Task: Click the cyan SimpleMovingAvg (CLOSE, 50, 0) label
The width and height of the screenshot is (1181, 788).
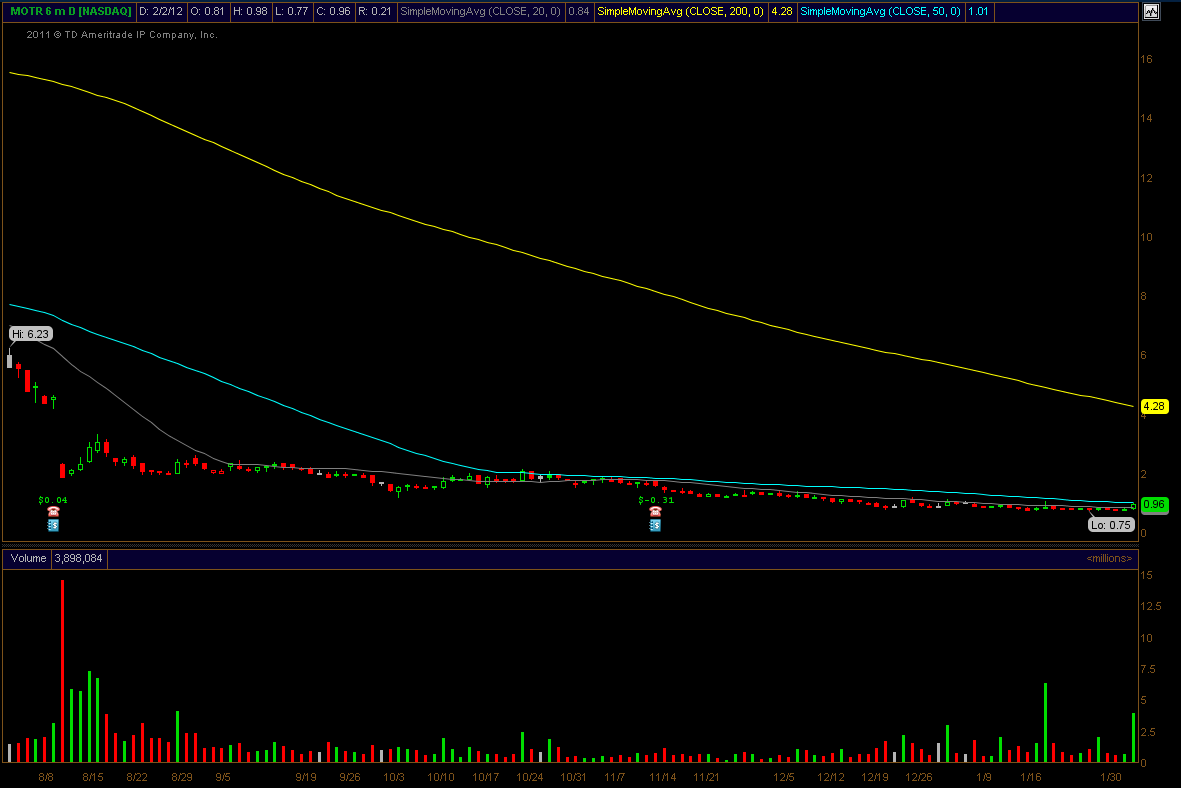Action: (880, 11)
